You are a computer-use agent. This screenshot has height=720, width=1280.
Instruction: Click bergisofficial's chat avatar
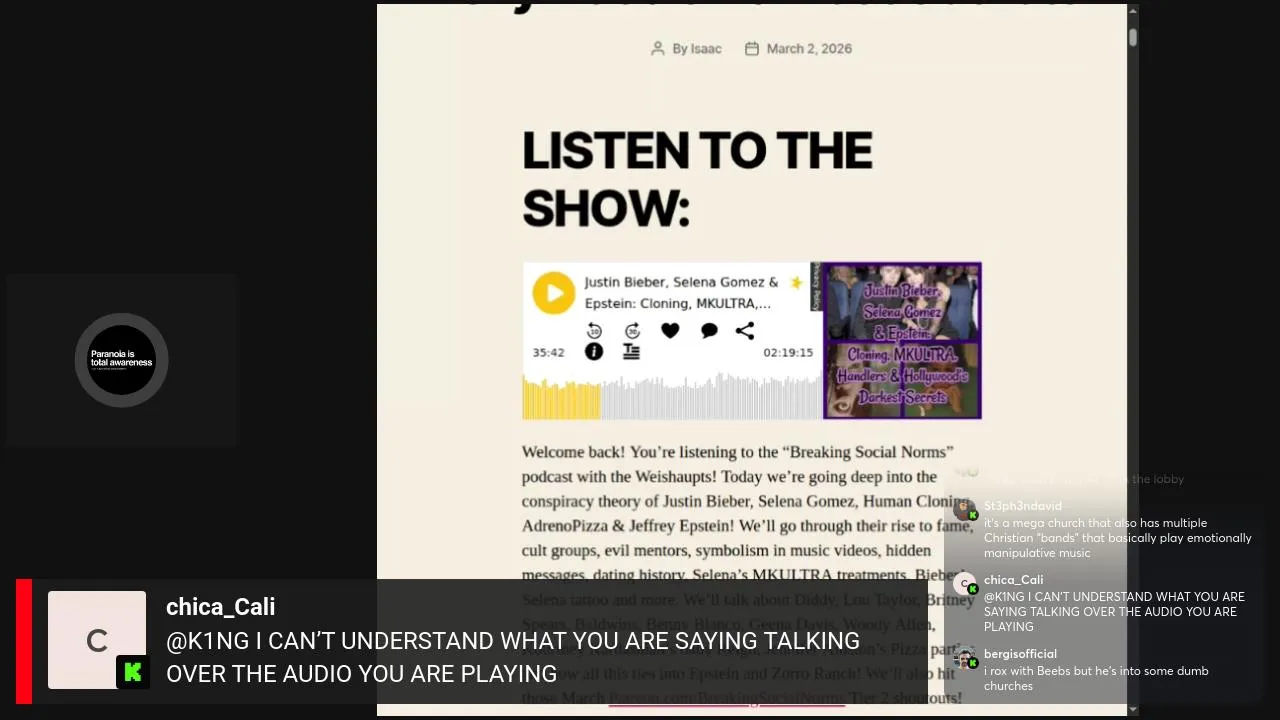point(965,658)
